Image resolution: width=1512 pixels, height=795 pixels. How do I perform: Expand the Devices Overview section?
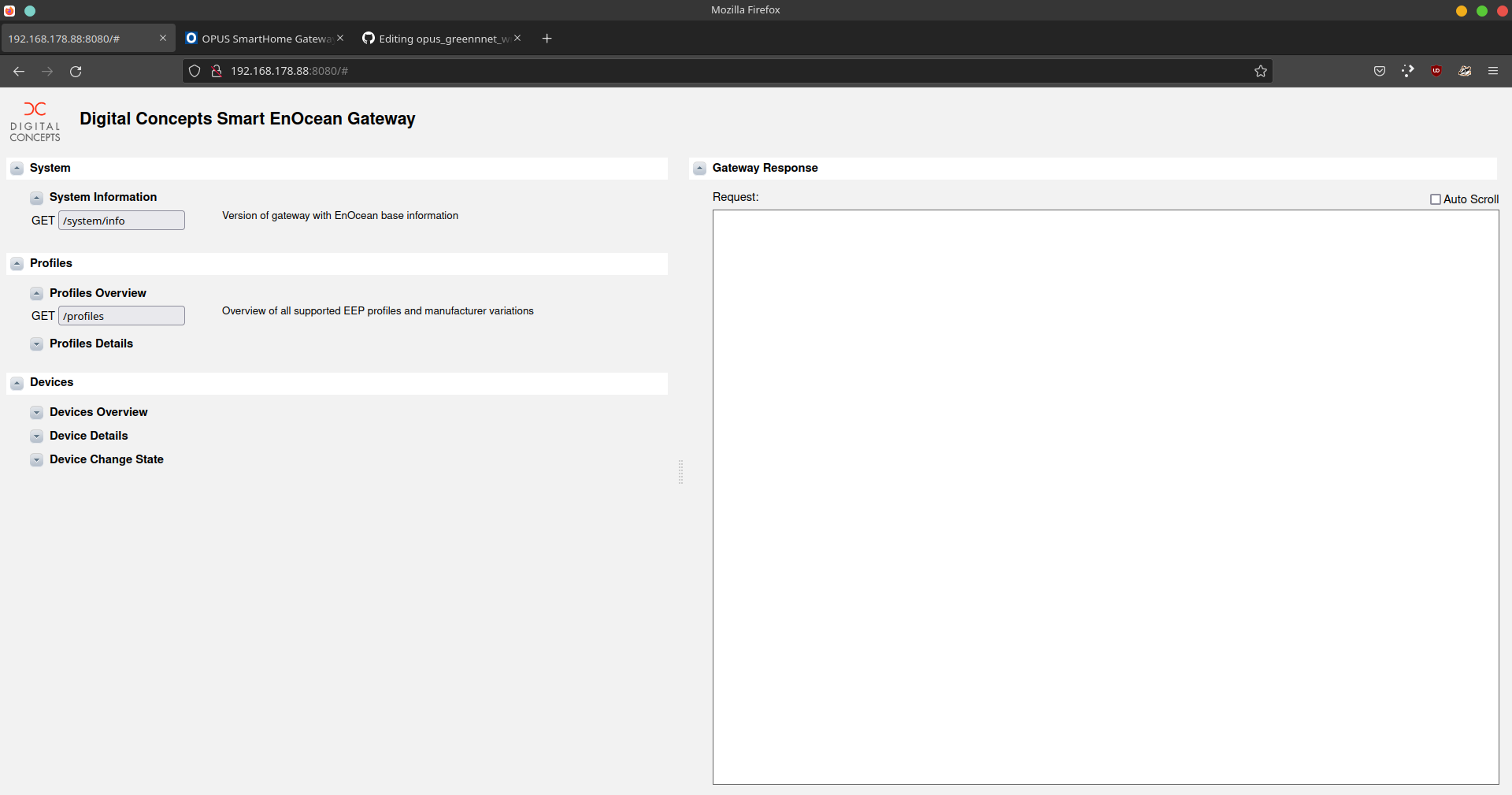click(x=37, y=412)
